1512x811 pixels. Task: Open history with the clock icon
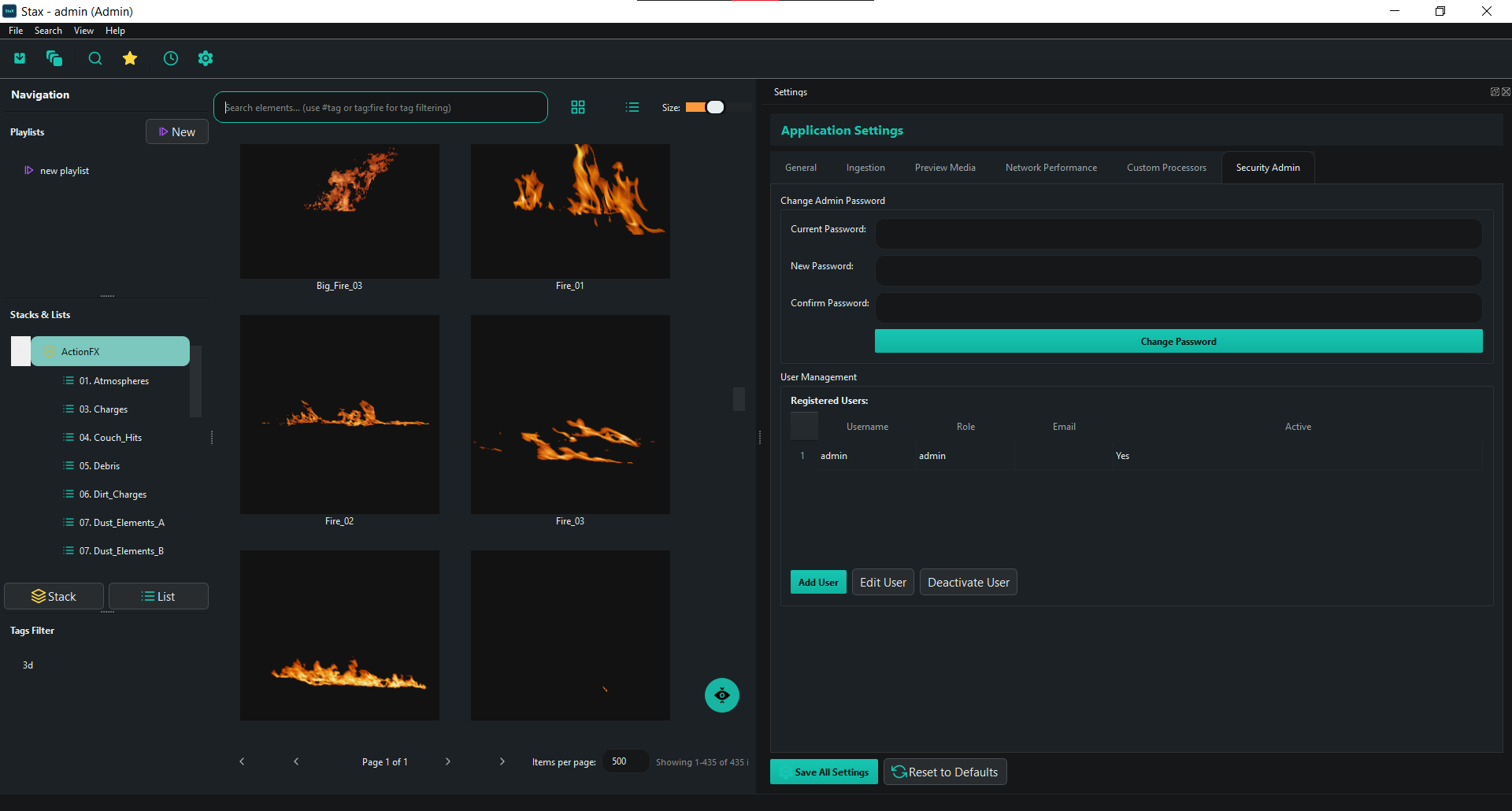(x=171, y=58)
